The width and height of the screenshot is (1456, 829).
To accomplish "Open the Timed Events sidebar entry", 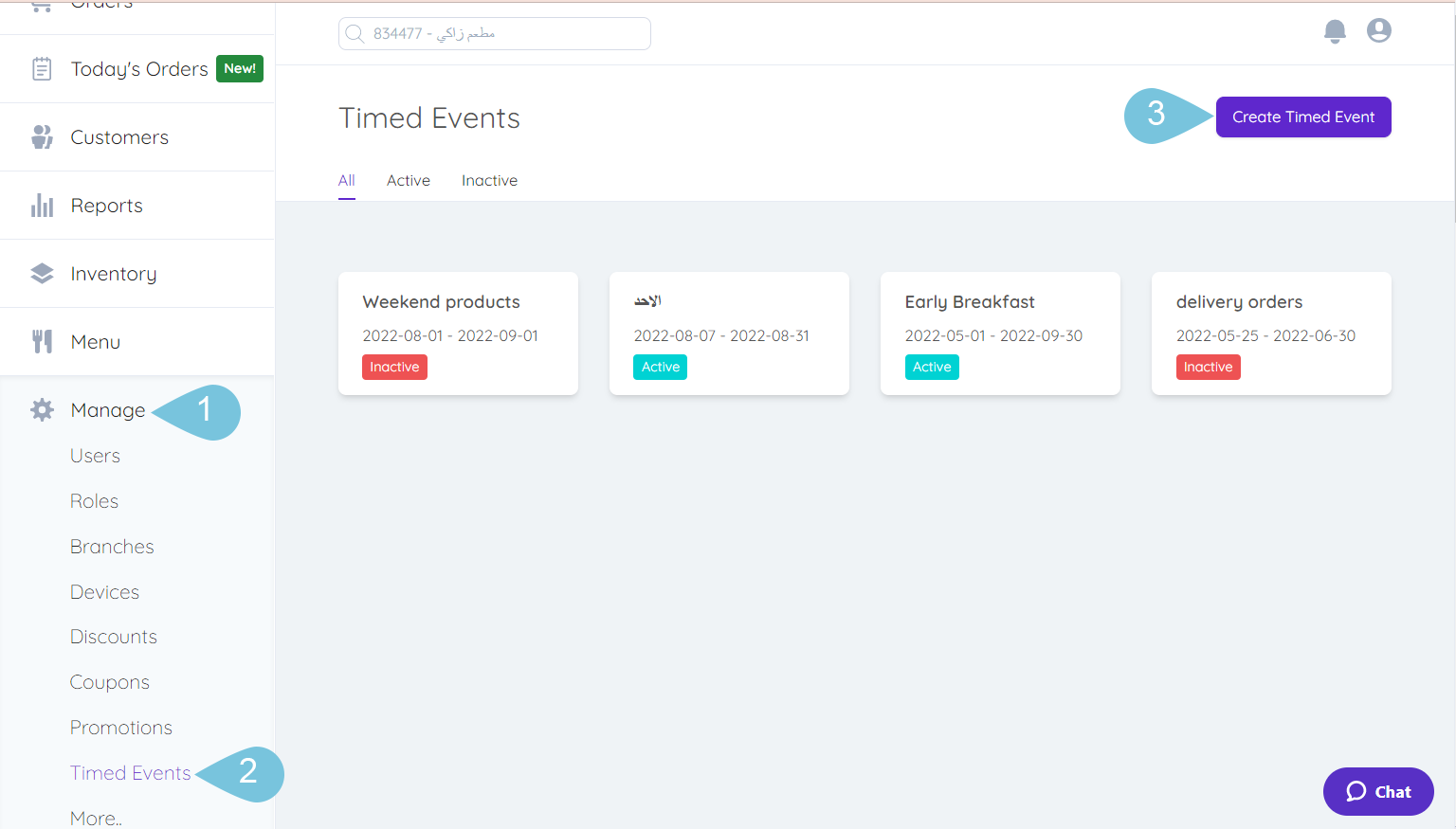I will 130,772.
